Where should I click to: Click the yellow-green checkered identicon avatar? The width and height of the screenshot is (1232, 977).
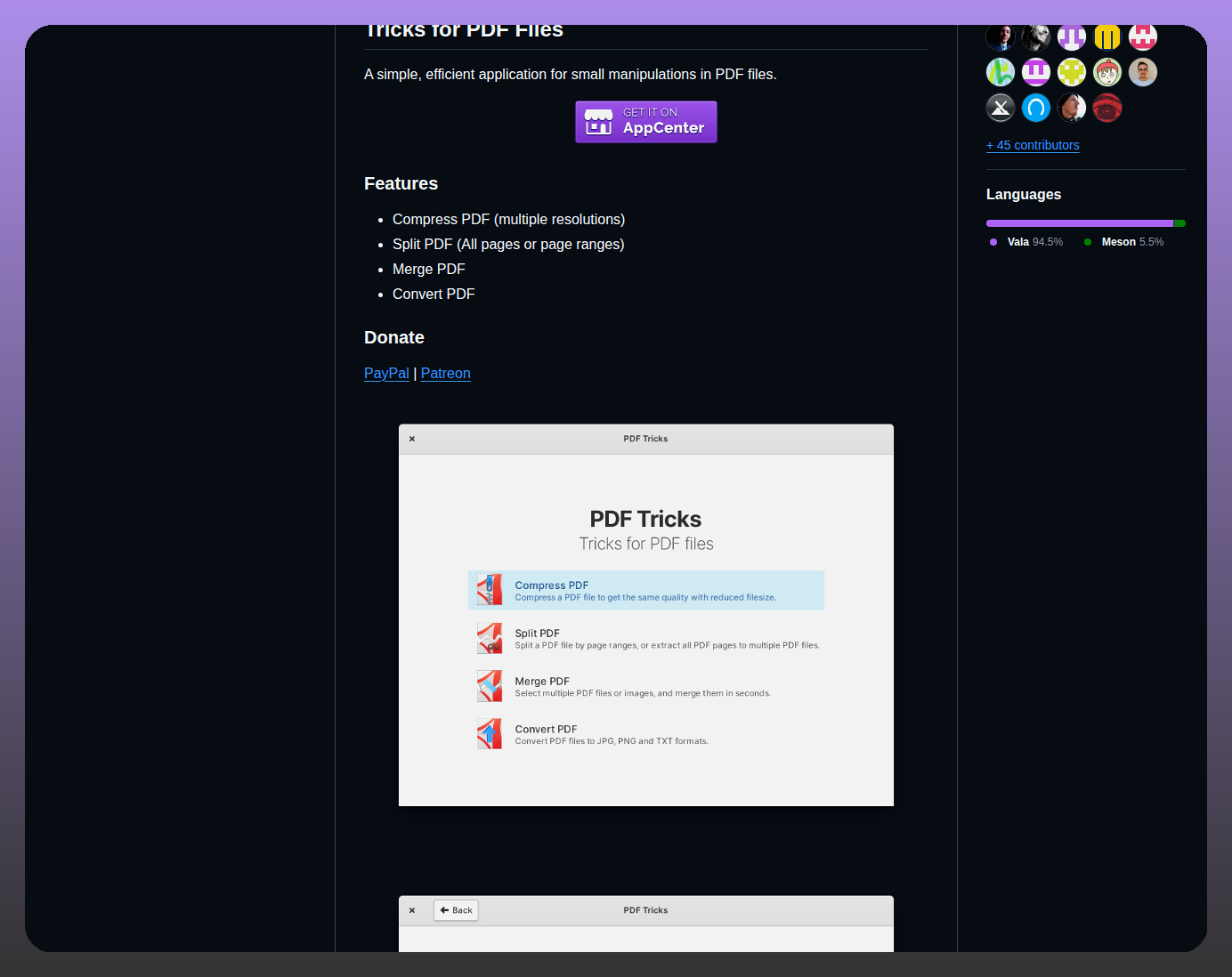click(1072, 72)
